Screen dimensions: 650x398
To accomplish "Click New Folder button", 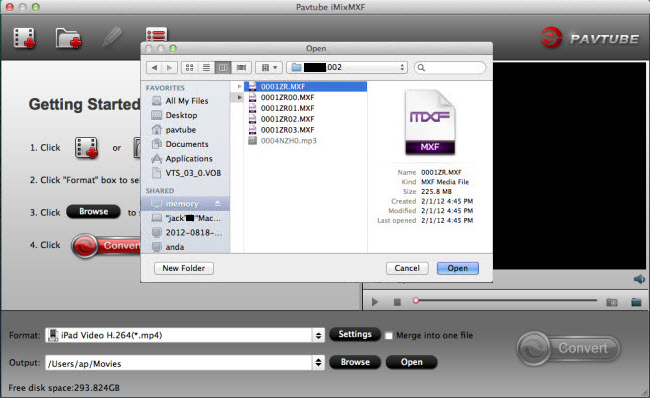I will click(184, 268).
